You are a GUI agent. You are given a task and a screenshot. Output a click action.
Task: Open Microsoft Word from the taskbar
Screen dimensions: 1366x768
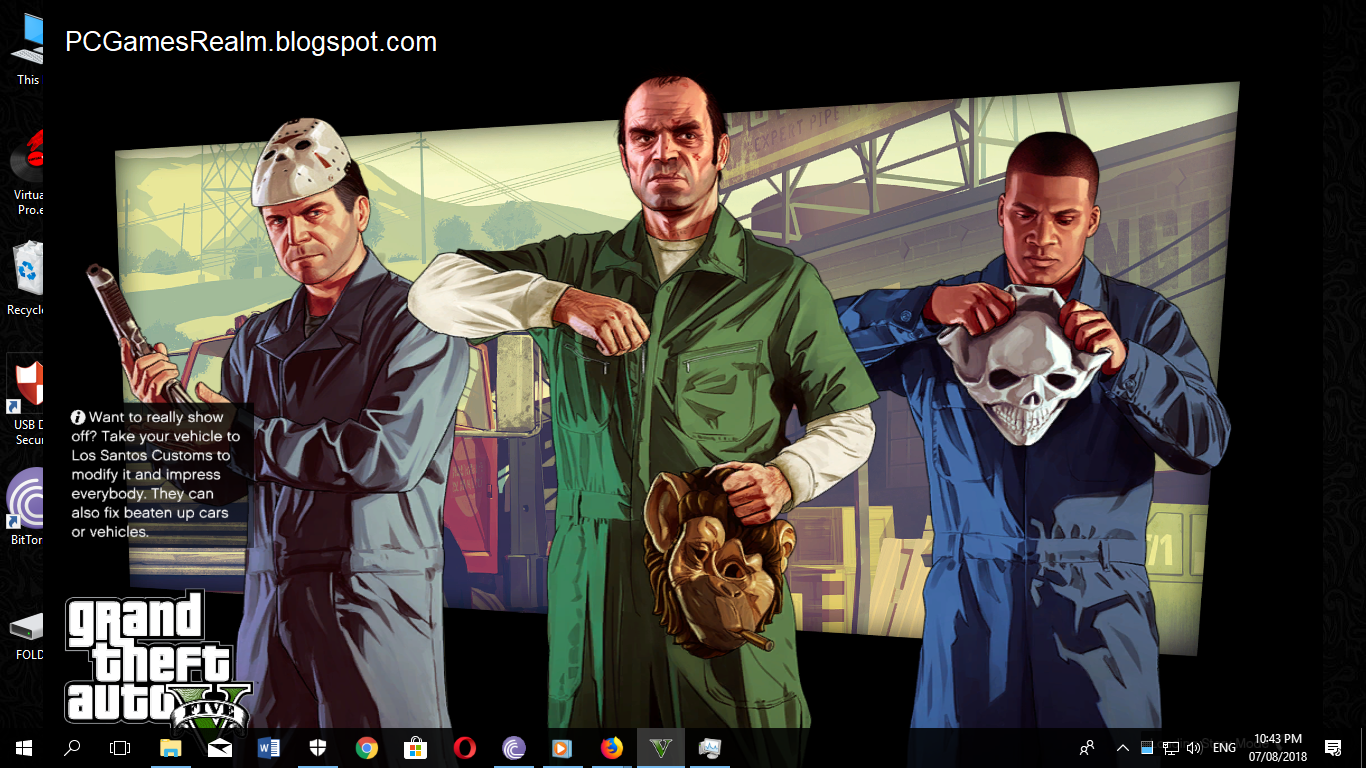(x=269, y=748)
